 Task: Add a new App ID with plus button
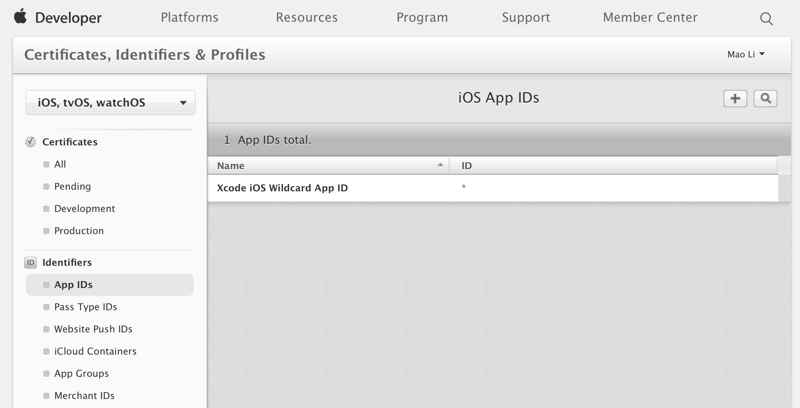pos(735,98)
